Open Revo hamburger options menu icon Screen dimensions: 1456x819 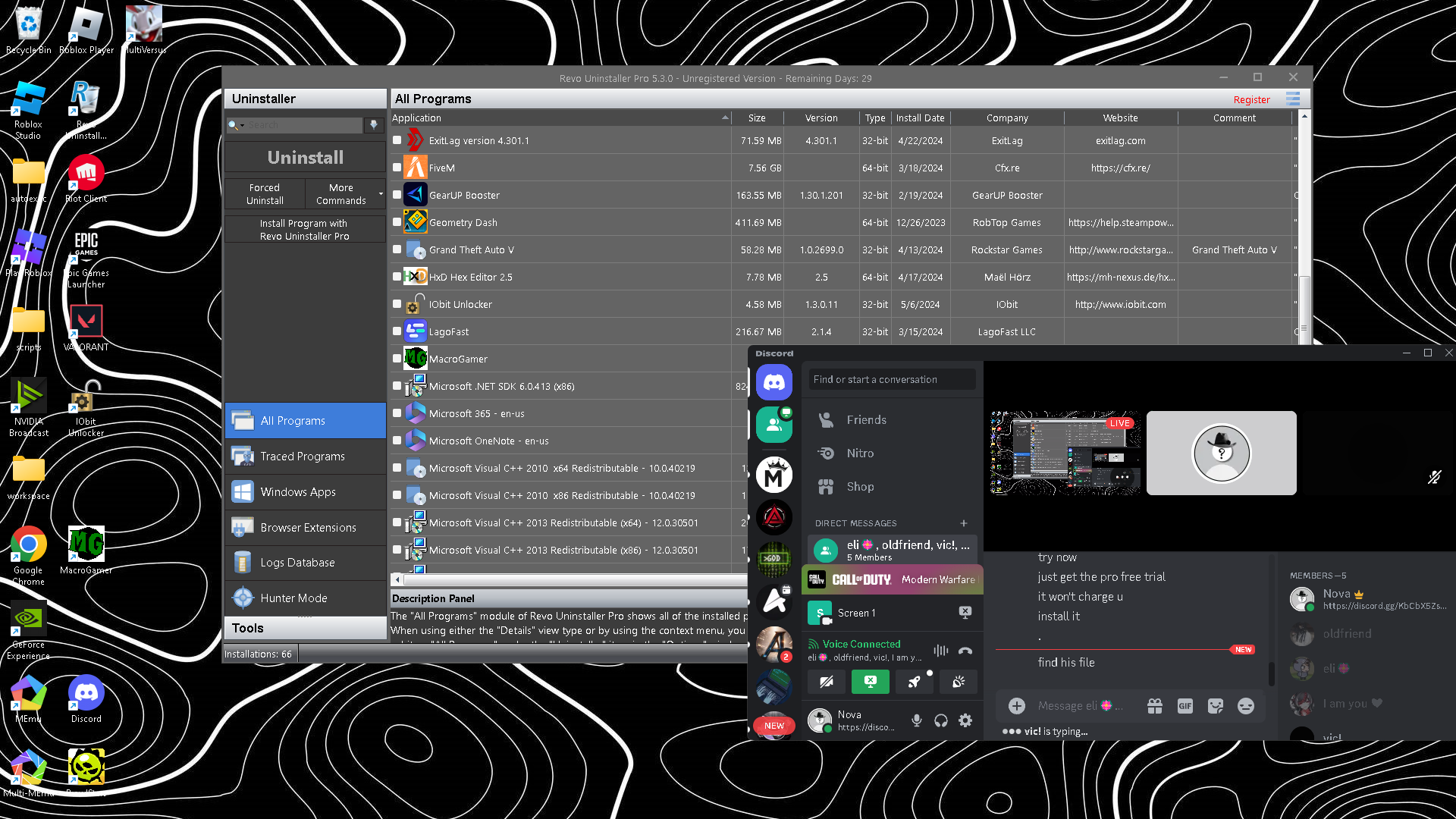click(x=1292, y=99)
